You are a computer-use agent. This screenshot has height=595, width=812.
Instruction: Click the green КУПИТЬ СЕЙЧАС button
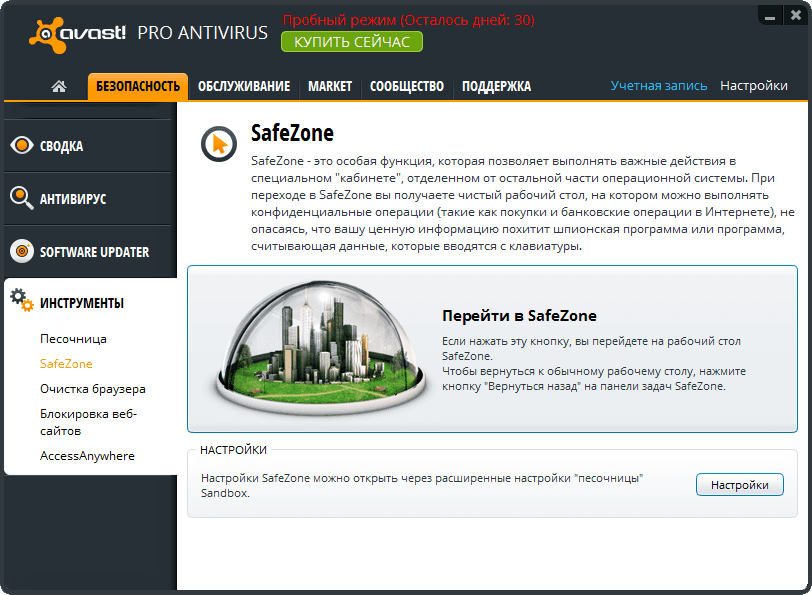click(x=351, y=42)
